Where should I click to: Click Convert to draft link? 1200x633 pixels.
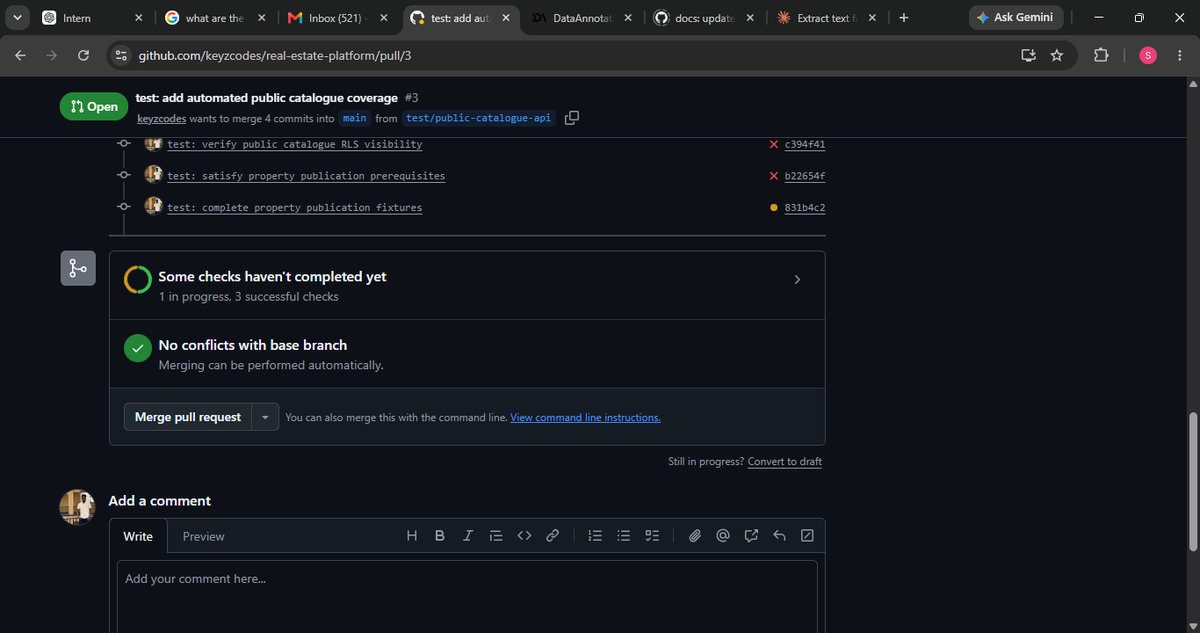(785, 461)
